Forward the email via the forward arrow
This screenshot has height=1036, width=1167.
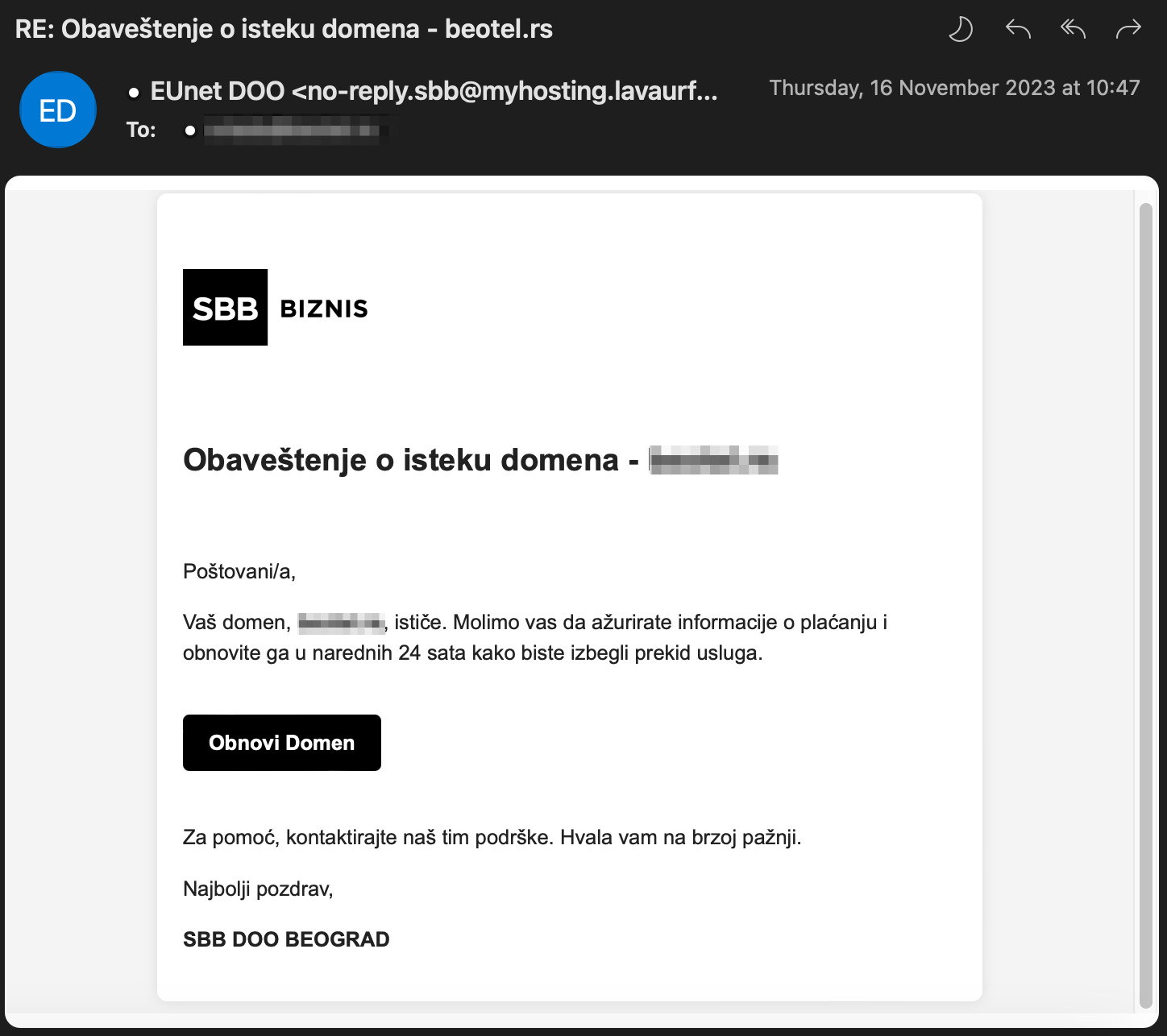(1128, 27)
